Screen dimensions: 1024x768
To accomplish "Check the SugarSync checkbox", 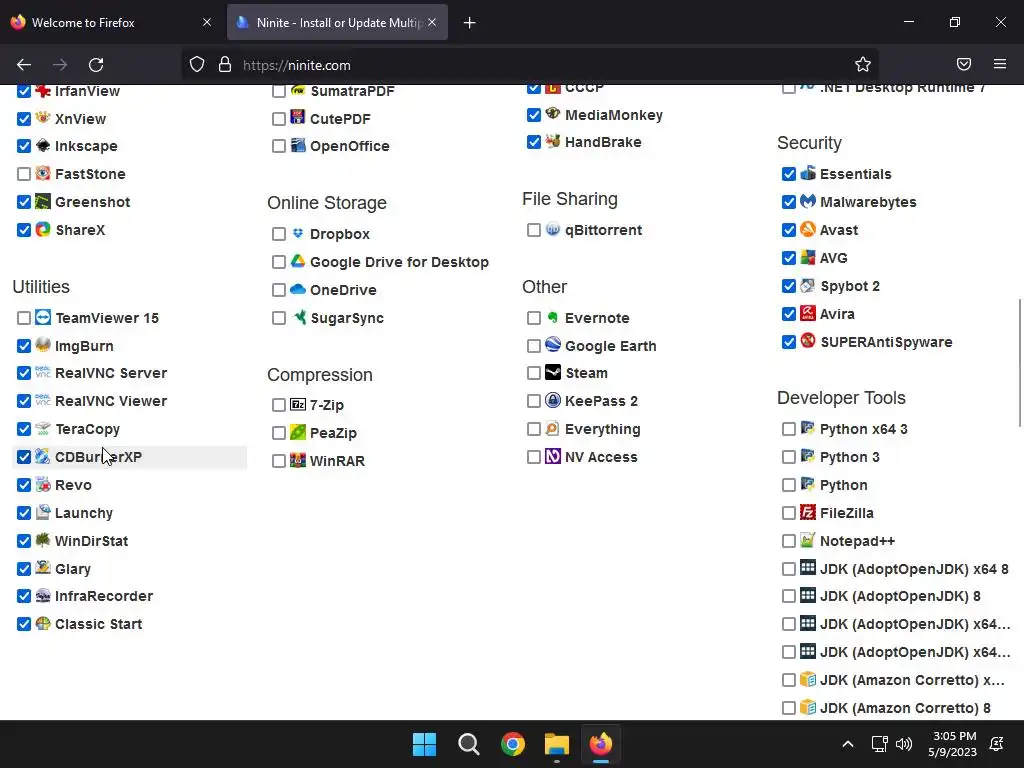I will [x=279, y=318].
